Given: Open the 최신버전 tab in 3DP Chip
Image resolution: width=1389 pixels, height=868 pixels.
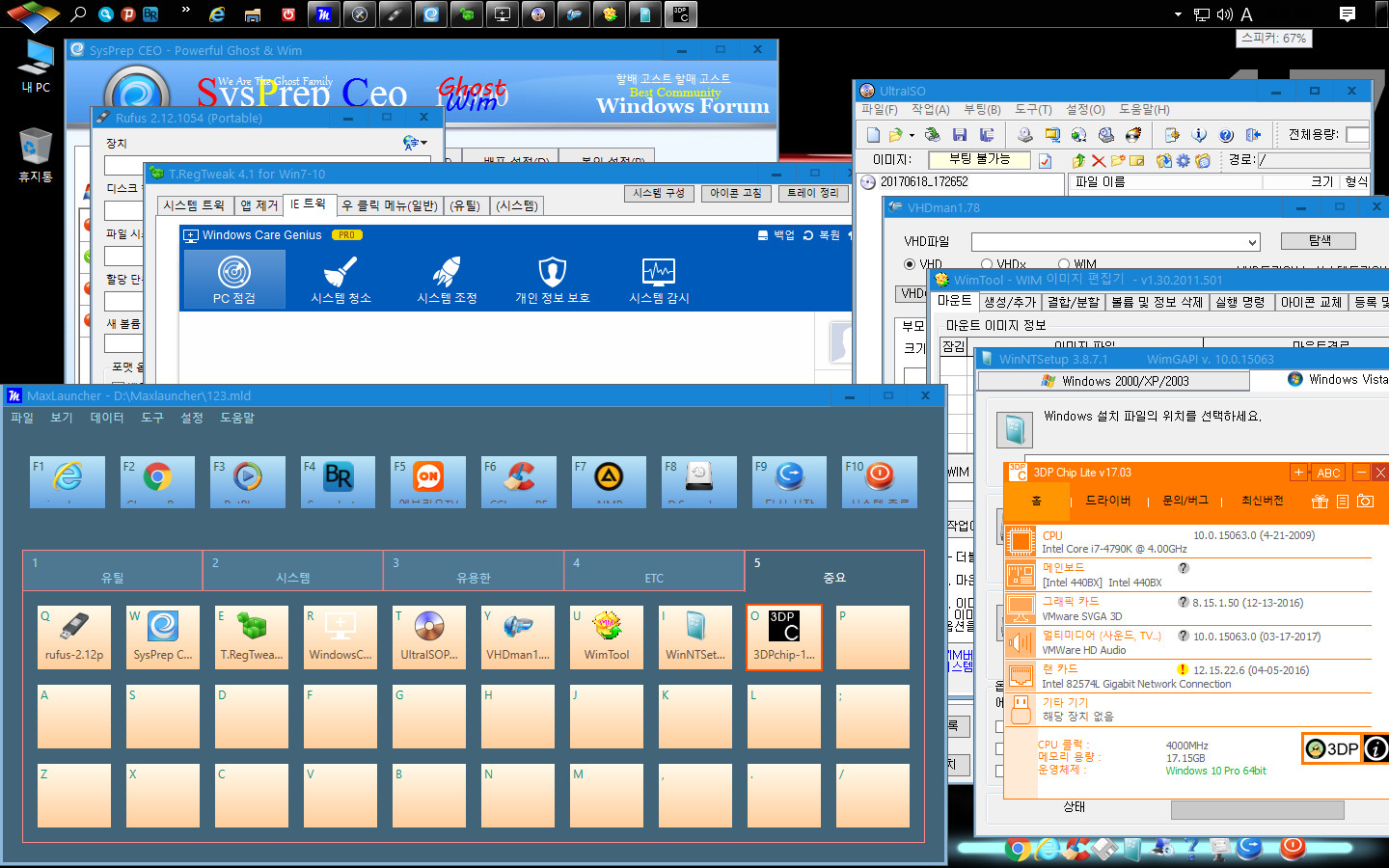Looking at the screenshot, I should pos(1262,501).
